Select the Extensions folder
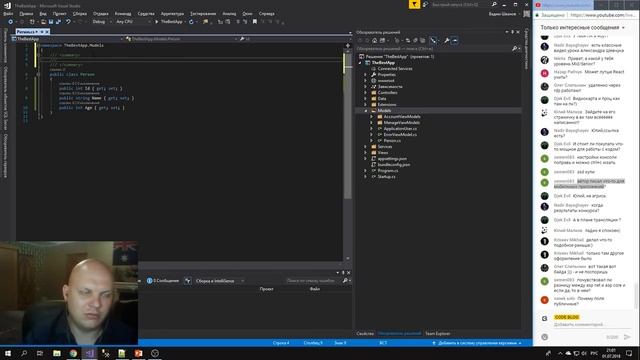 pos(387,104)
